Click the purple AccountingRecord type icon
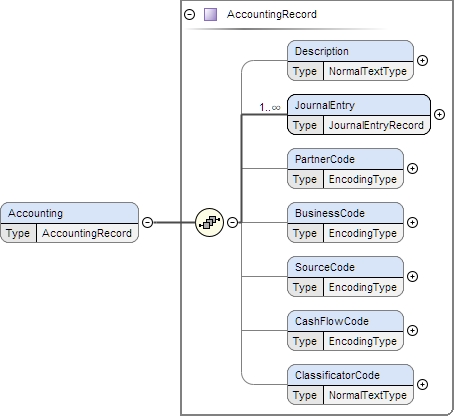 coord(210,15)
